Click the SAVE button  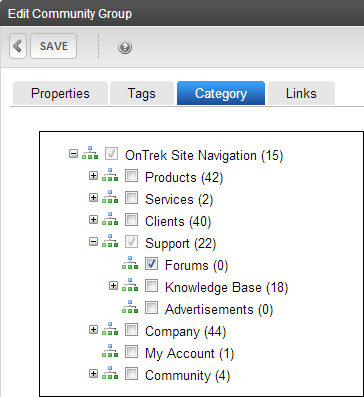click(x=54, y=46)
